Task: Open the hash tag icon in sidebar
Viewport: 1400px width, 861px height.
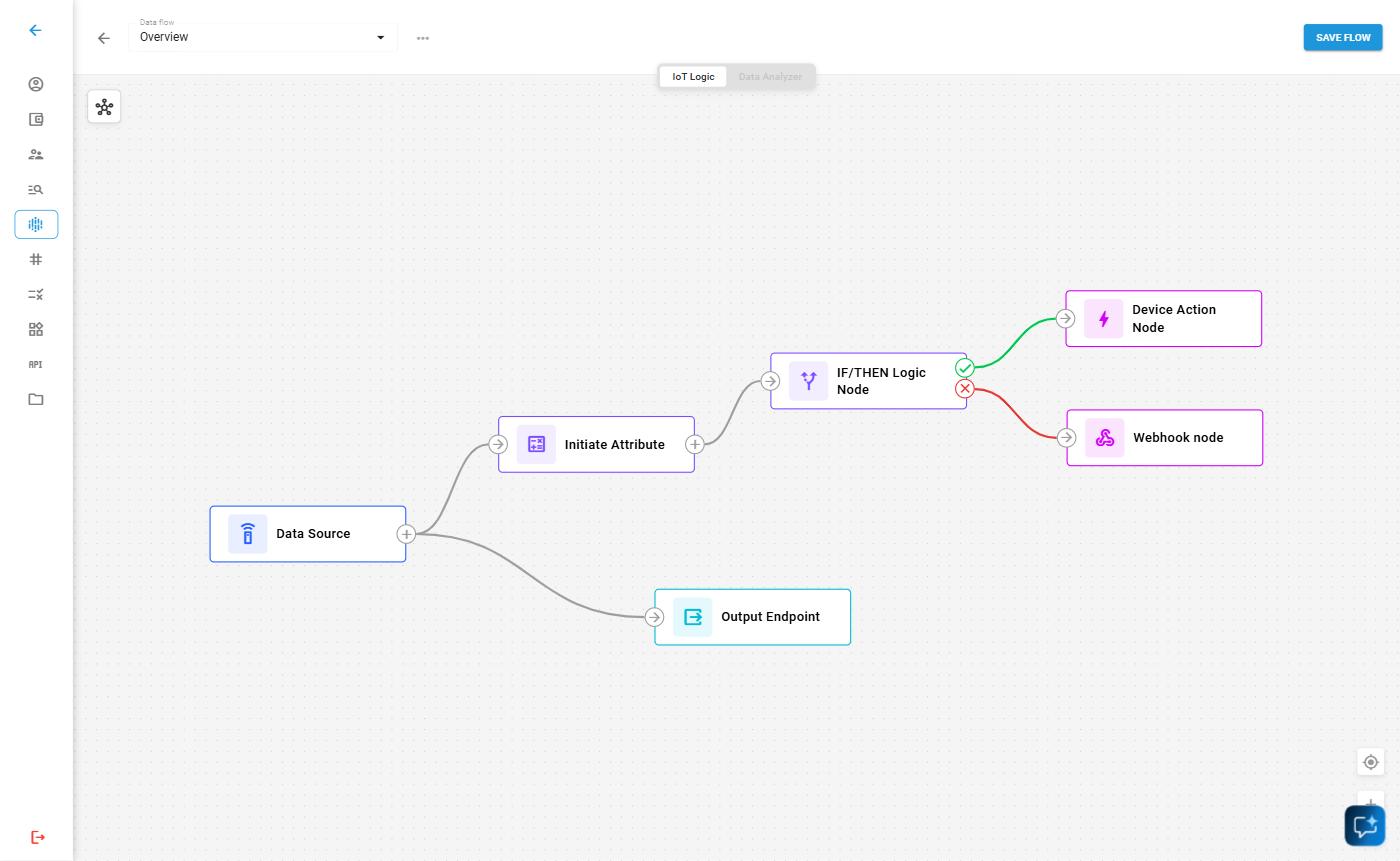Action: click(36, 259)
